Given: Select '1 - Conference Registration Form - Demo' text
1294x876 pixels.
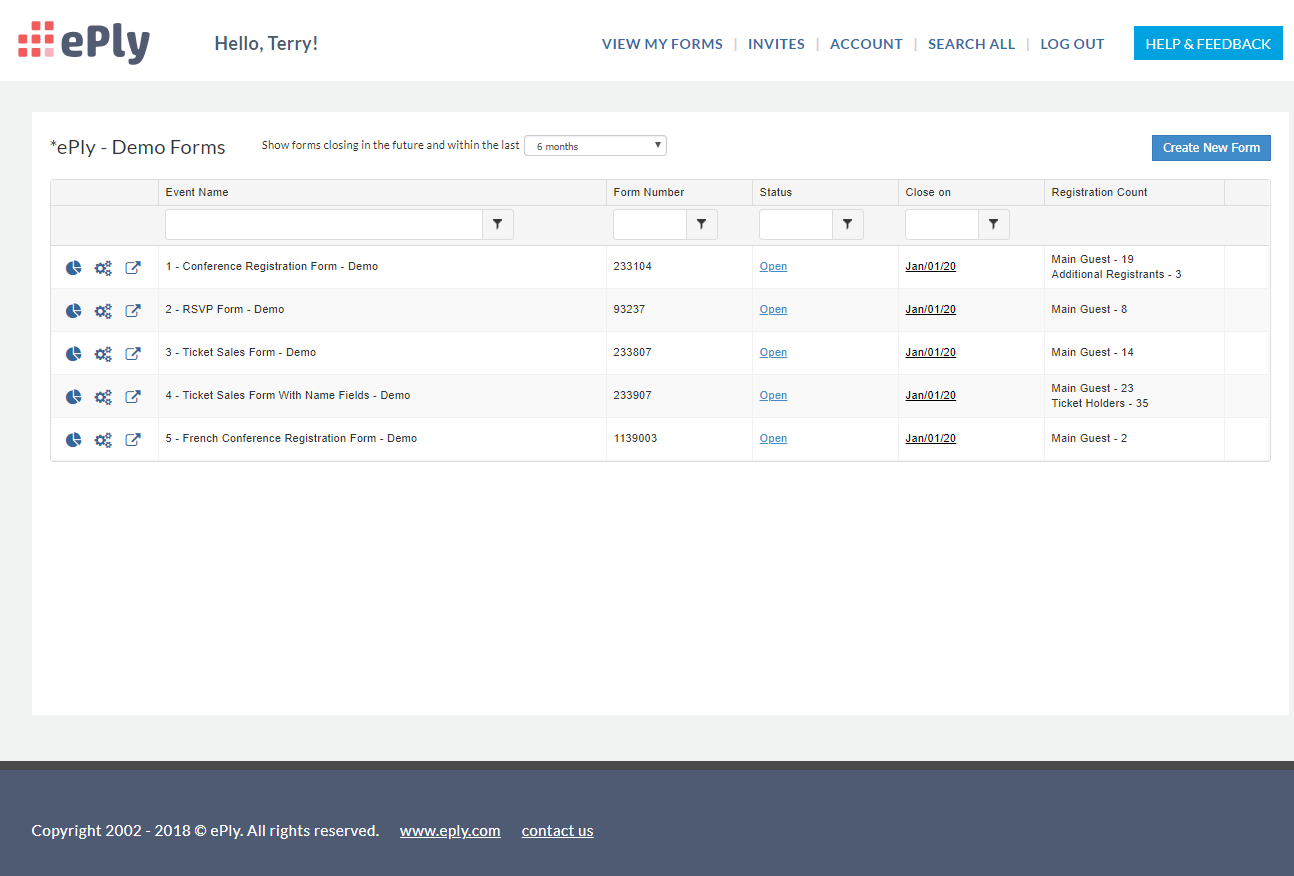Looking at the screenshot, I should tap(272, 267).
